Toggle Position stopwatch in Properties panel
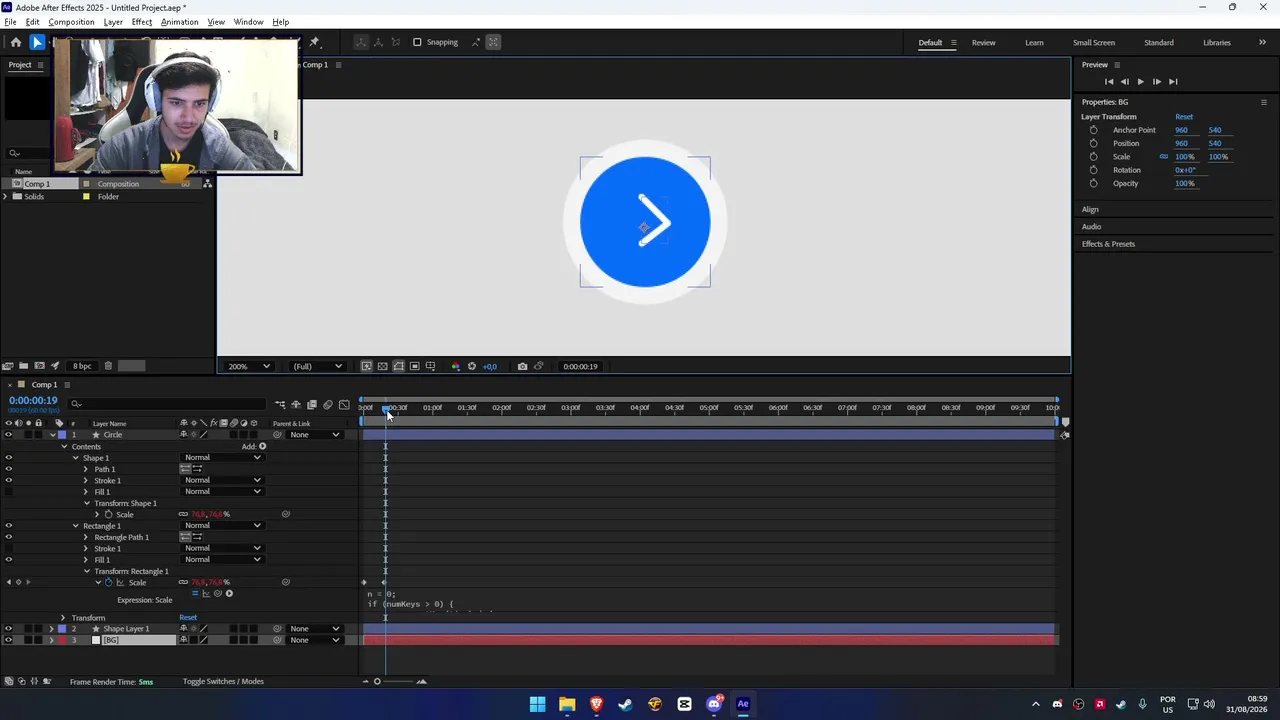The height and width of the screenshot is (720, 1280). (1093, 143)
